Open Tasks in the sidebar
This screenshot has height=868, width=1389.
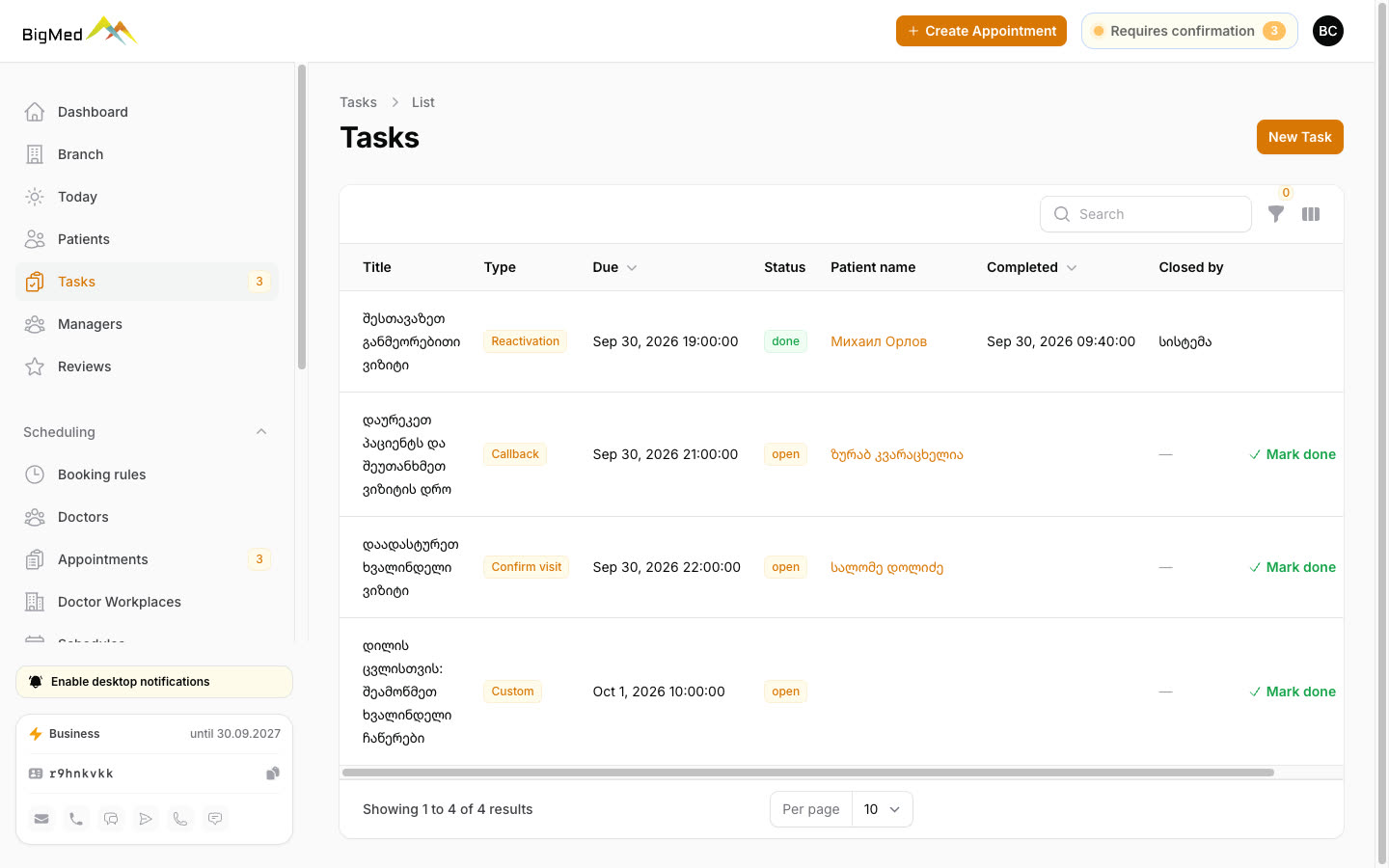(x=147, y=282)
